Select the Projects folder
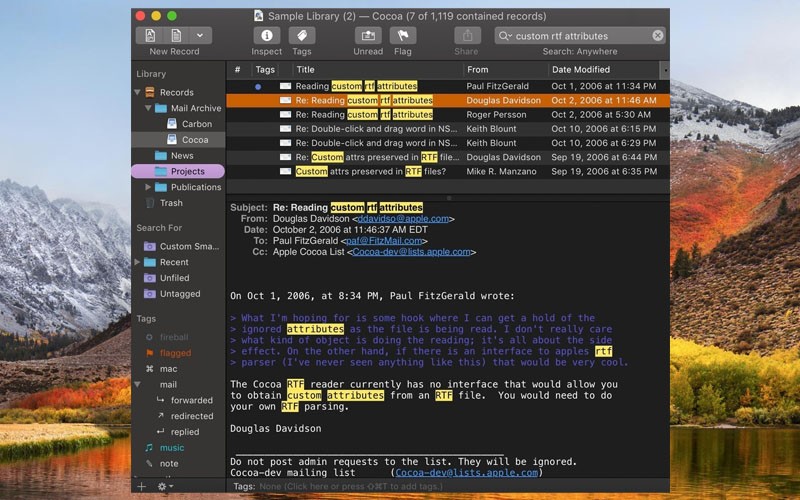The image size is (800, 500). [x=178, y=171]
